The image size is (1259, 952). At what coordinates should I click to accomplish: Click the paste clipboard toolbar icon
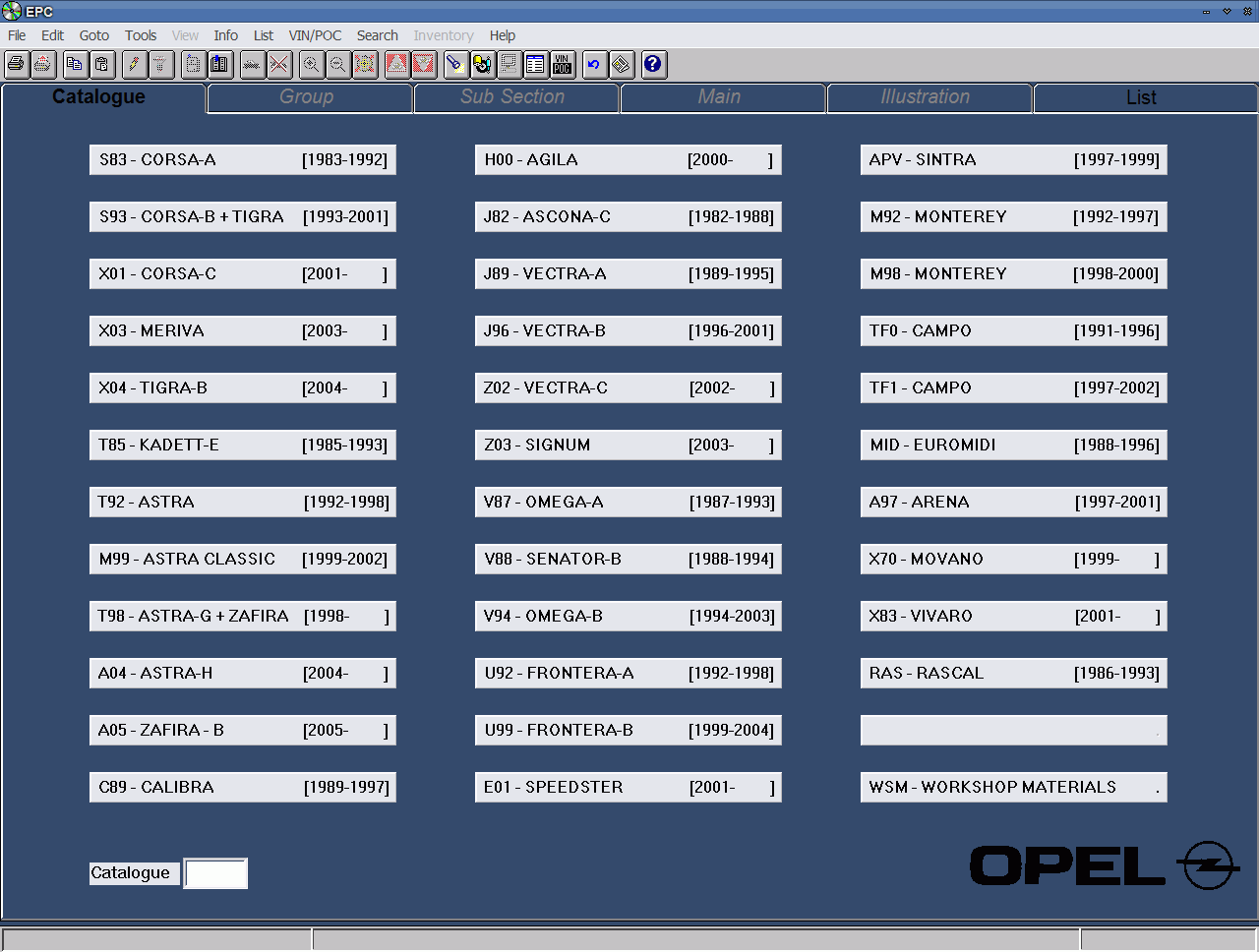(101, 65)
